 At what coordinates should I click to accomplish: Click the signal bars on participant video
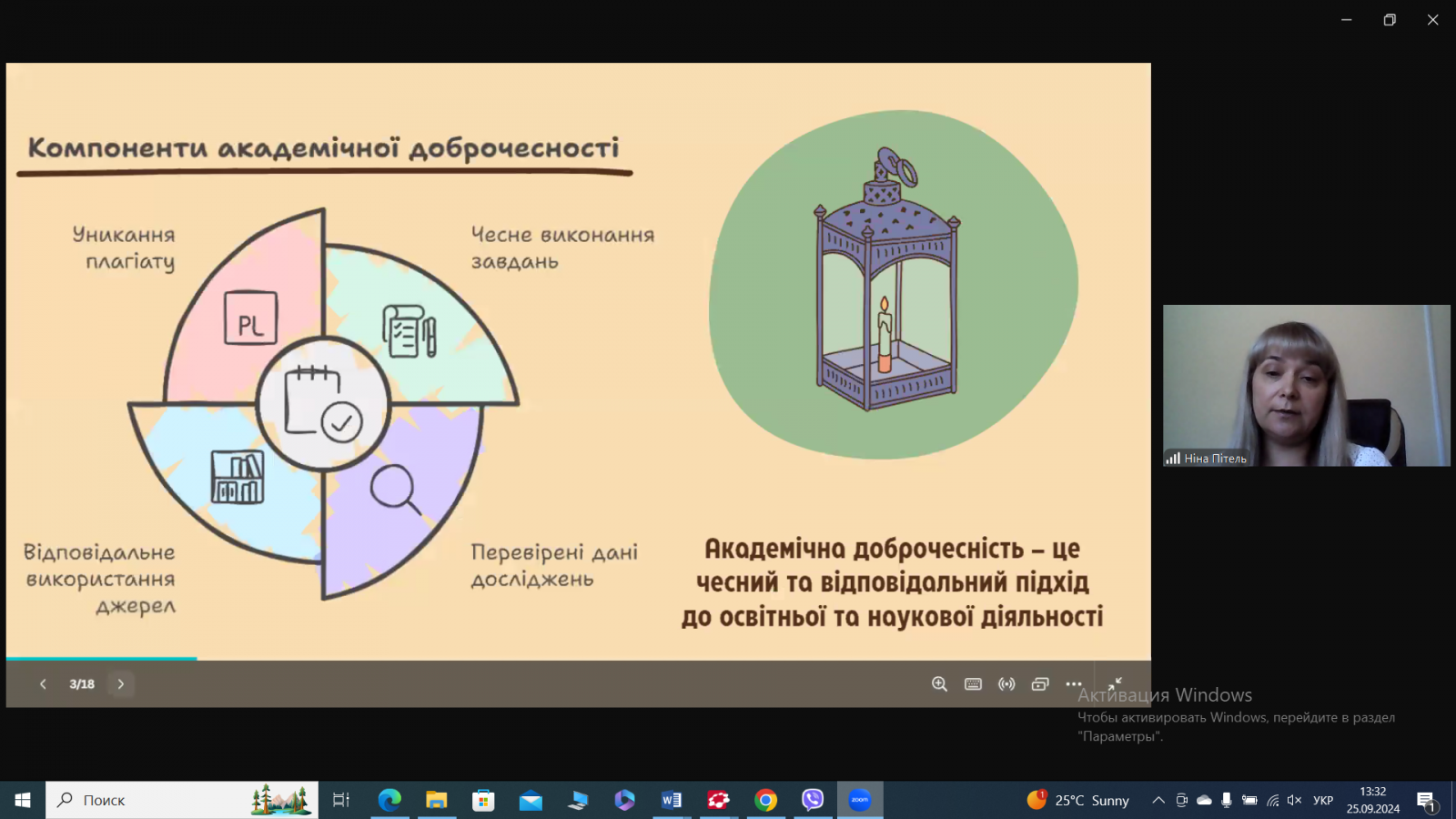coord(1173,459)
